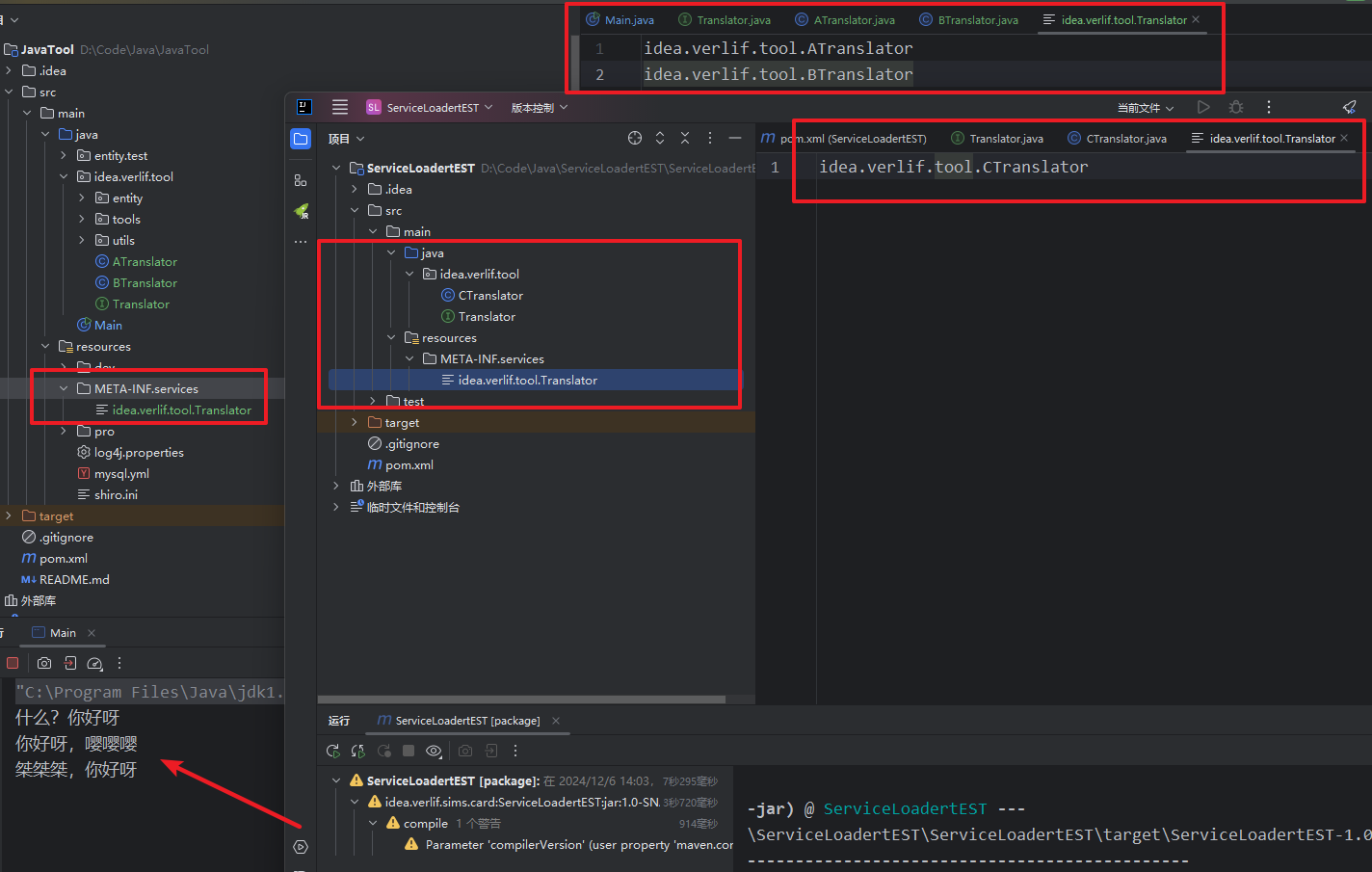Select the JRebel rocket icon in sidebar
Screen dimensions: 1372x872
(x=301, y=211)
